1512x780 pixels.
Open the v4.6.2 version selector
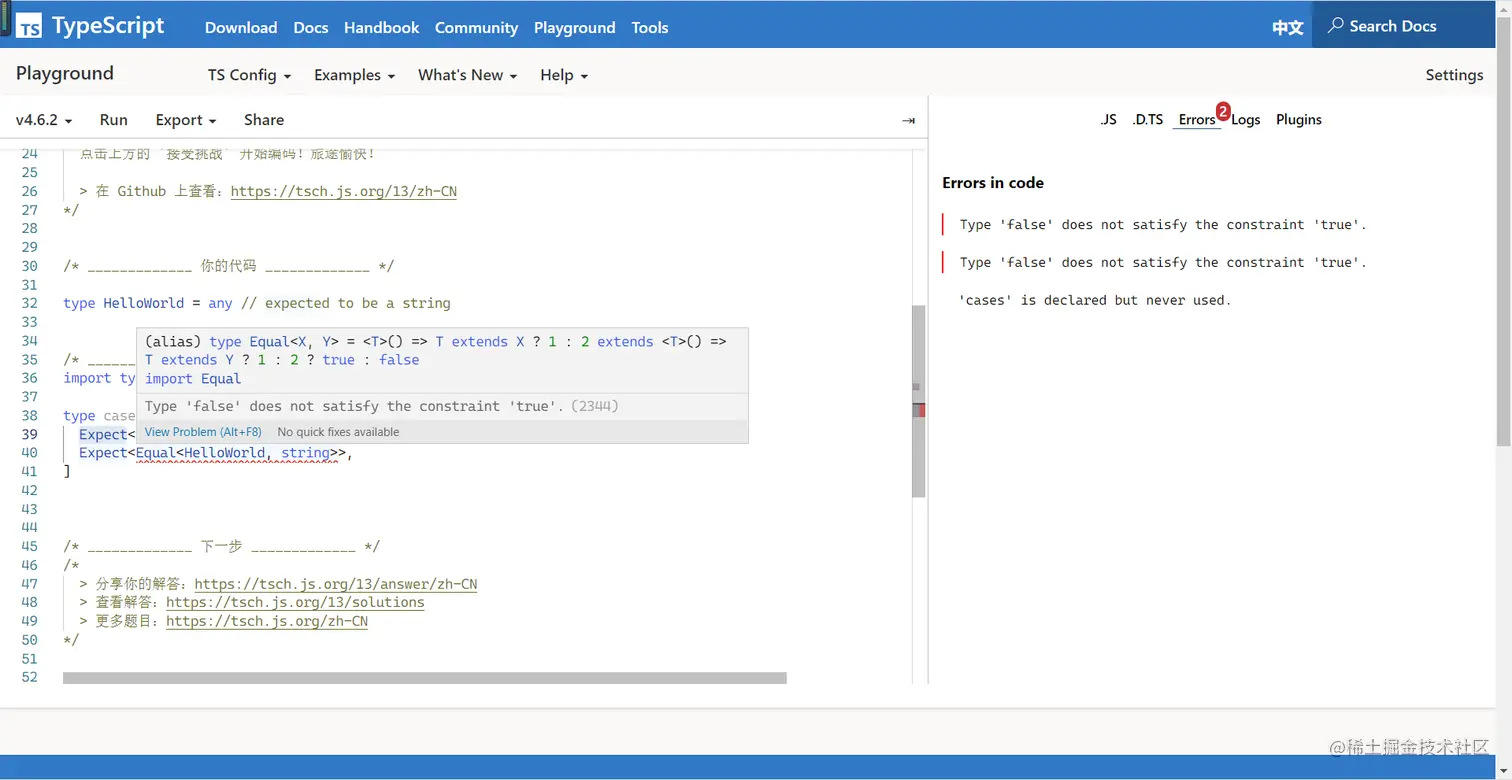click(44, 120)
